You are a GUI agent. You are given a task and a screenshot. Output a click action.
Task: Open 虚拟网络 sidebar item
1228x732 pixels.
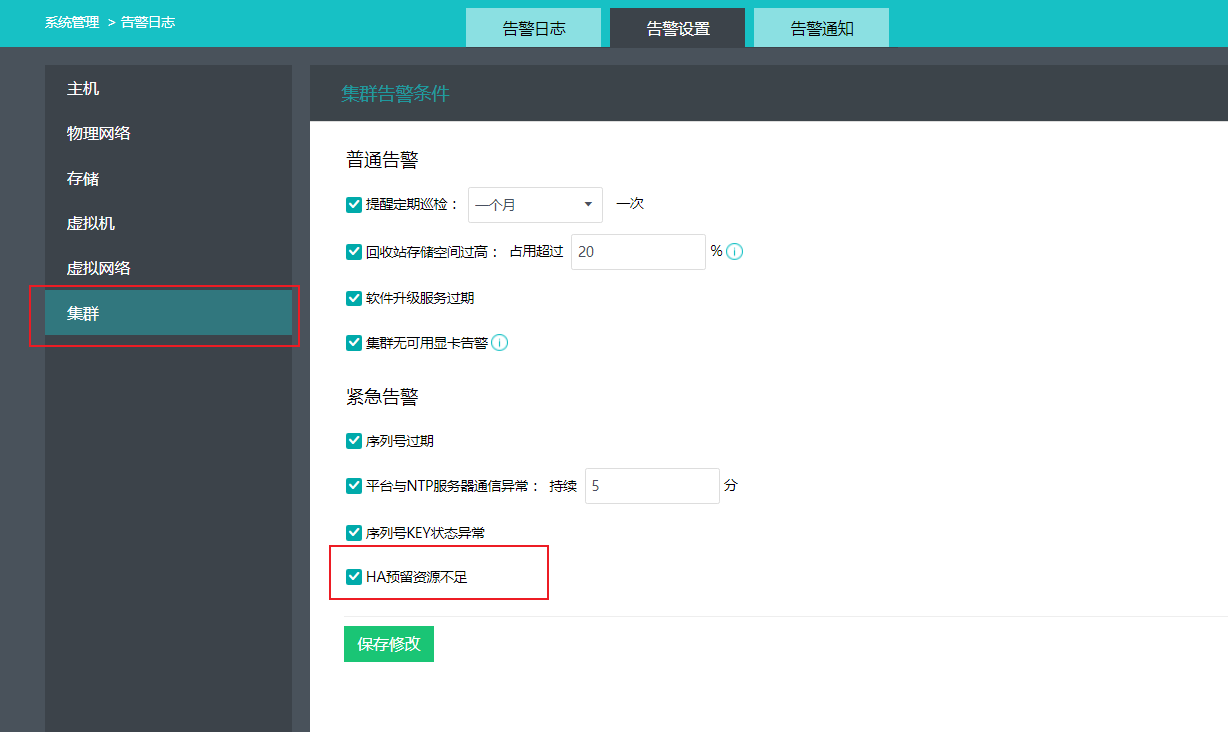click(x=168, y=268)
